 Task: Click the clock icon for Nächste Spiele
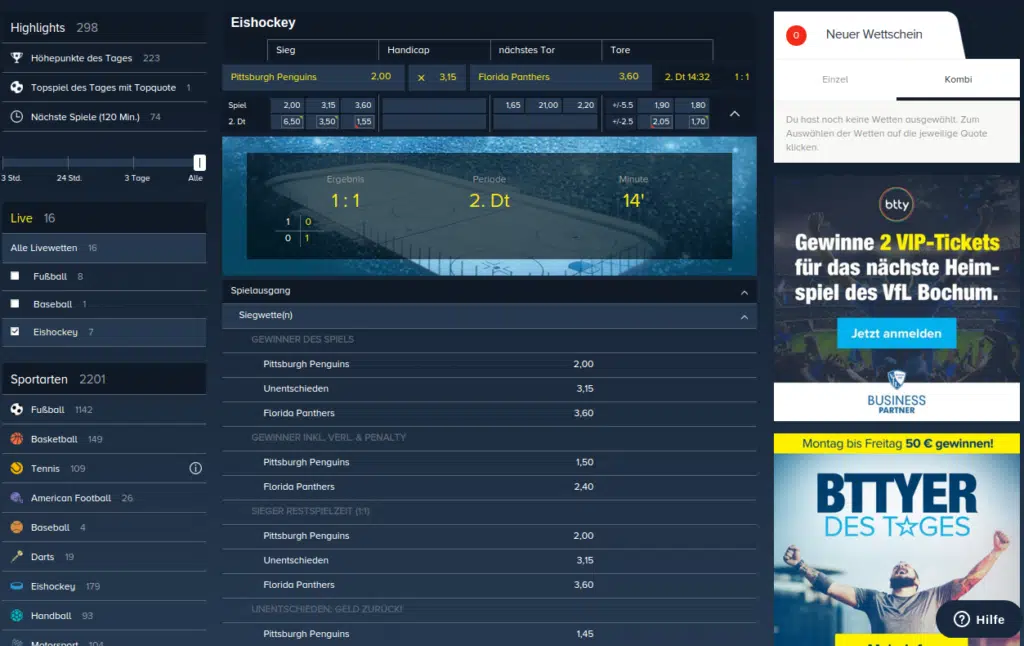click(16, 116)
